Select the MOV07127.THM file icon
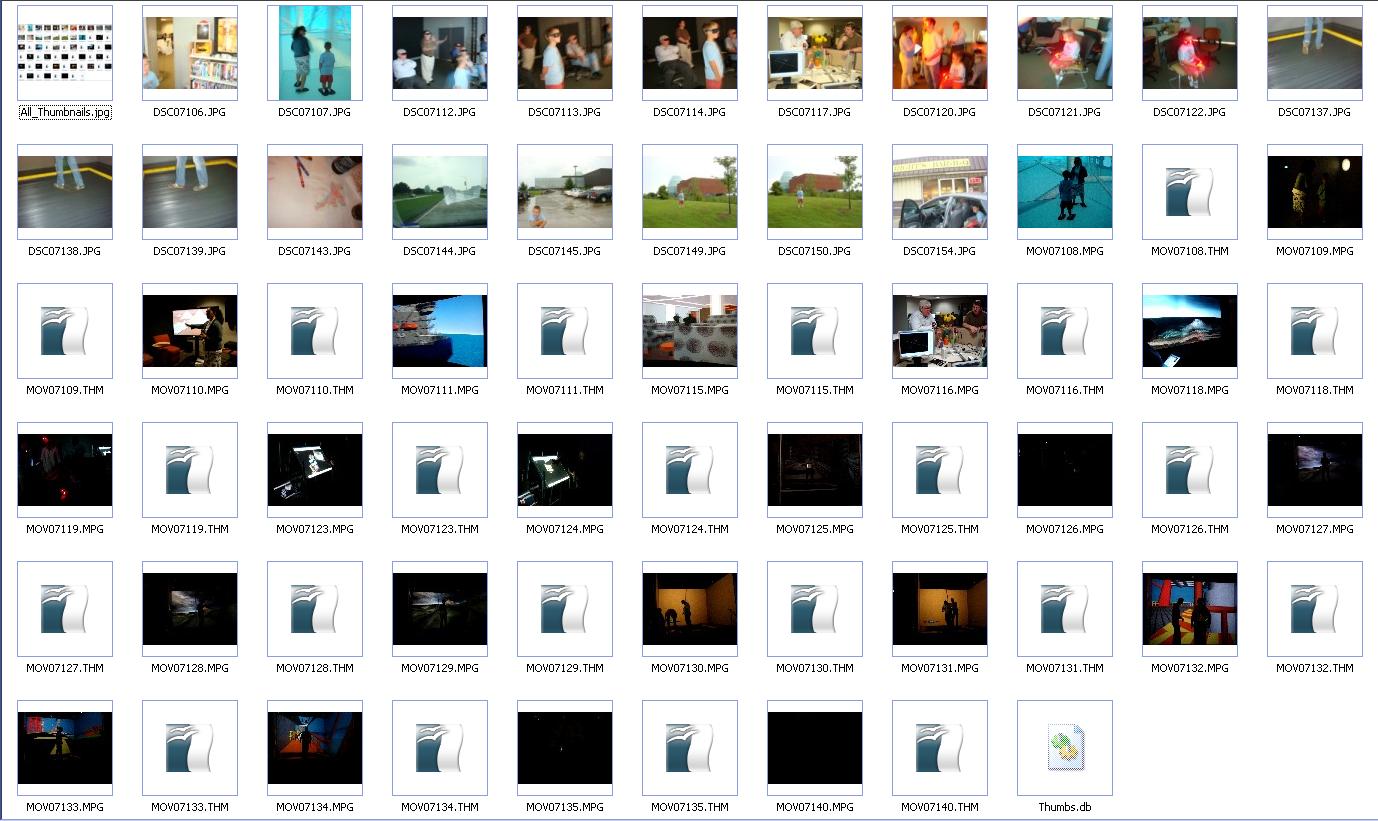1378x821 pixels. pyautogui.click(x=65, y=609)
